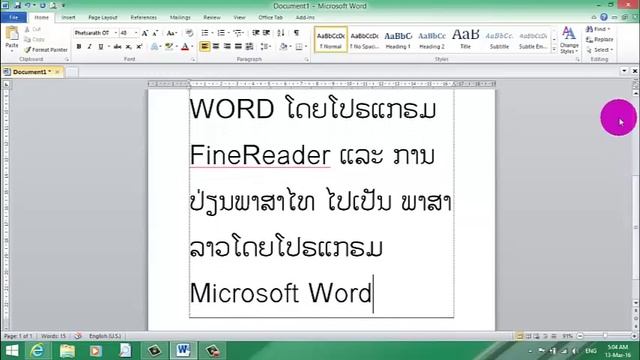Toggle strikethrough formatting
The width and height of the screenshot is (640, 360).
[x=118, y=47]
